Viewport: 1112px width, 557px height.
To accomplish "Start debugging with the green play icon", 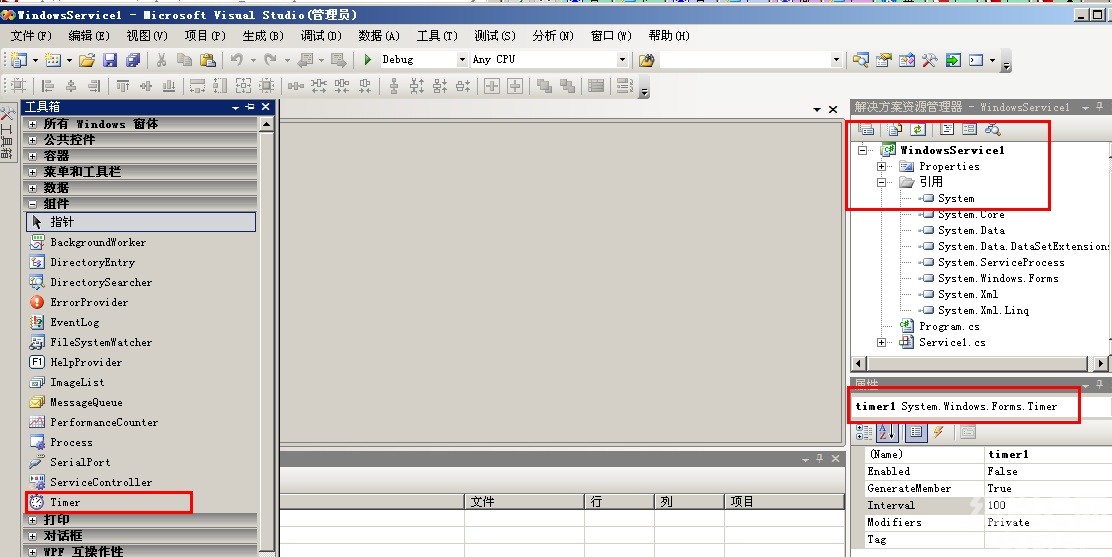I will [367, 60].
